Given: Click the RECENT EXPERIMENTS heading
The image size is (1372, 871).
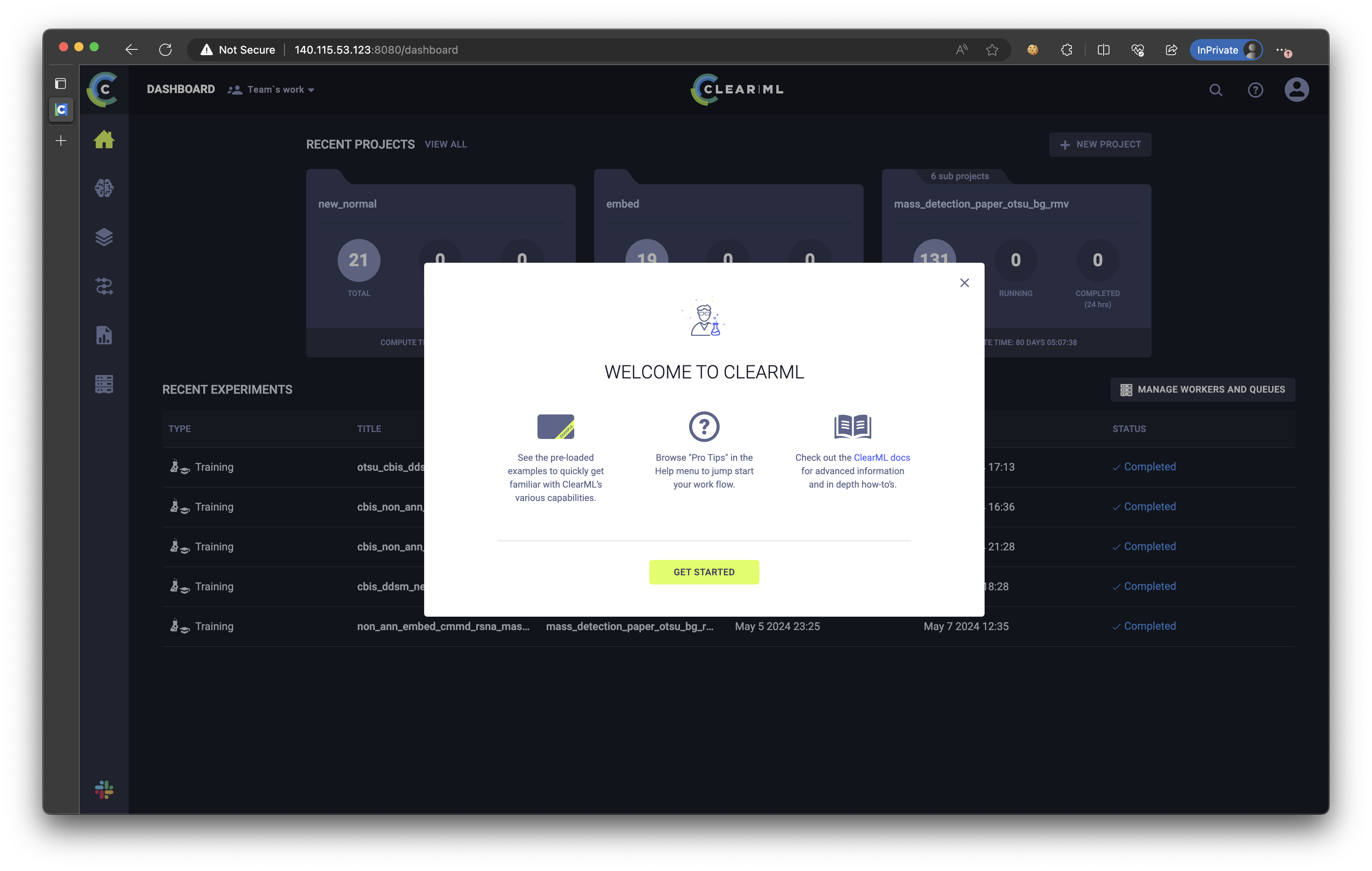Looking at the screenshot, I should [x=227, y=389].
